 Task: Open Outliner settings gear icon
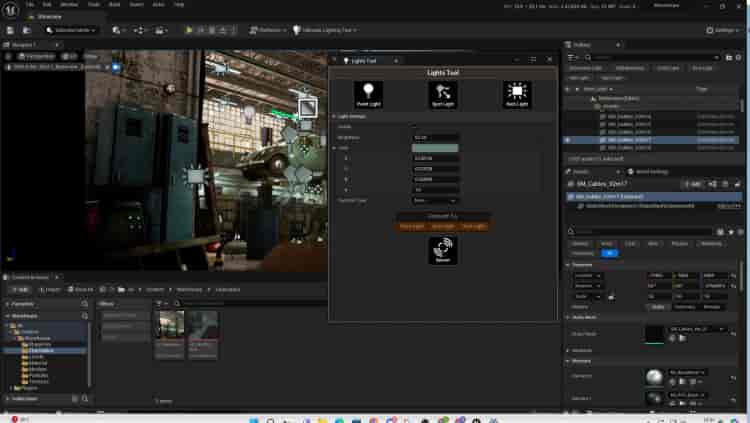[738, 57]
